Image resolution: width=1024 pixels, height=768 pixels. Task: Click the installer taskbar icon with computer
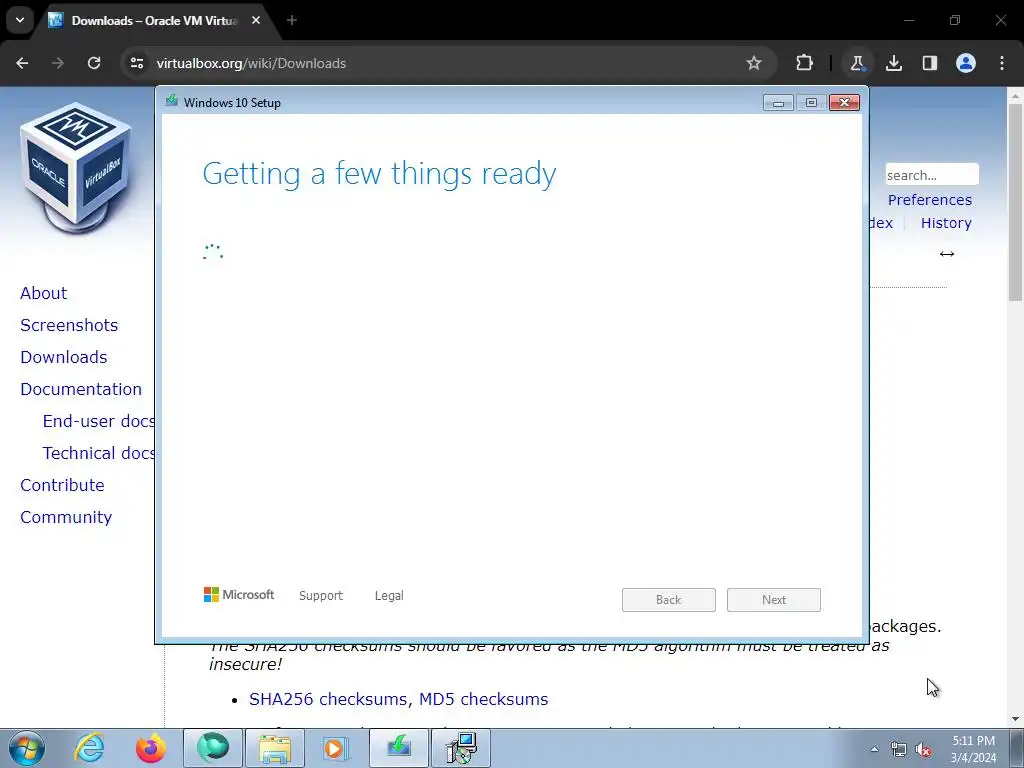click(x=461, y=748)
